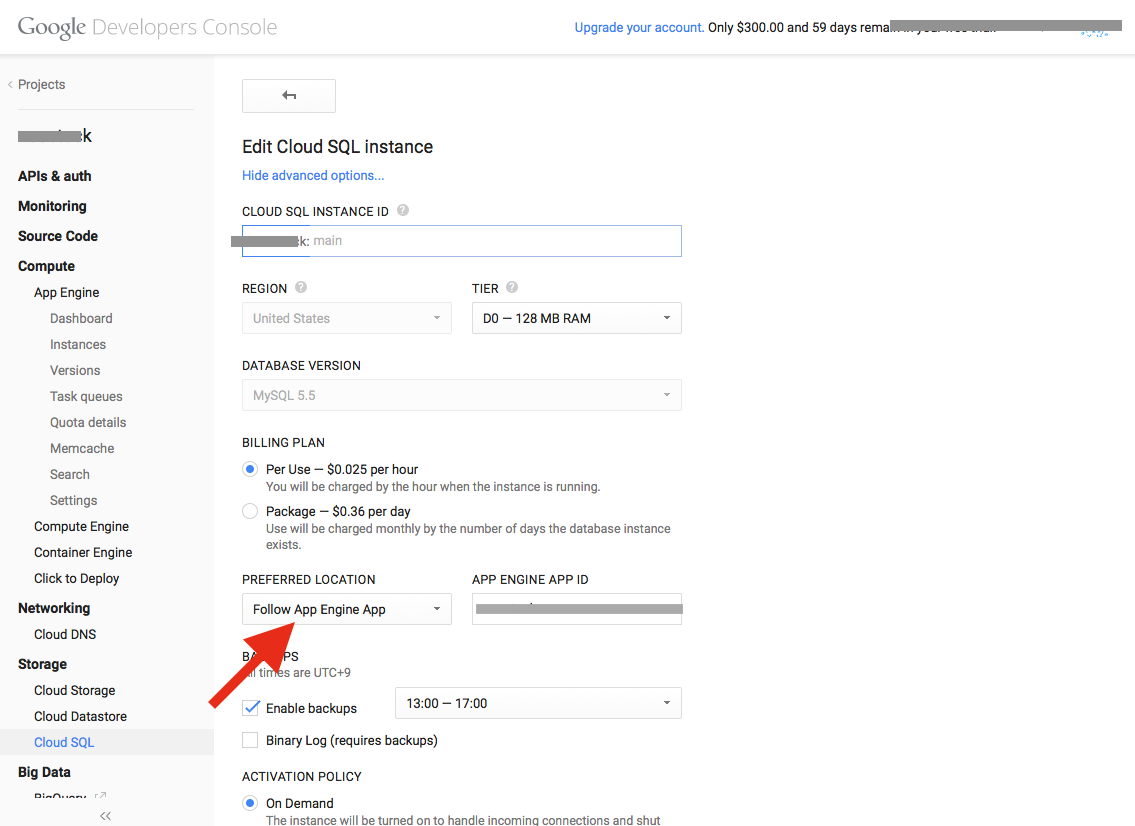This screenshot has width=1135, height=826.
Task: Open Networking section
Action: 54,608
